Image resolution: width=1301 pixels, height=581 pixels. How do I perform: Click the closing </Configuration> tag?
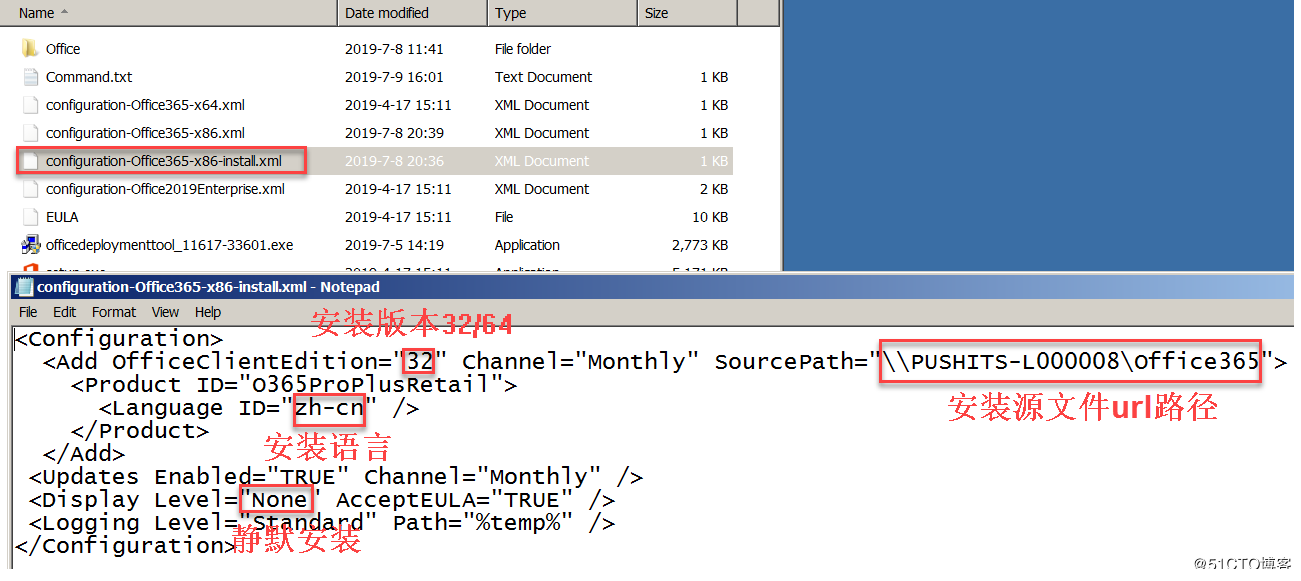tap(126, 546)
